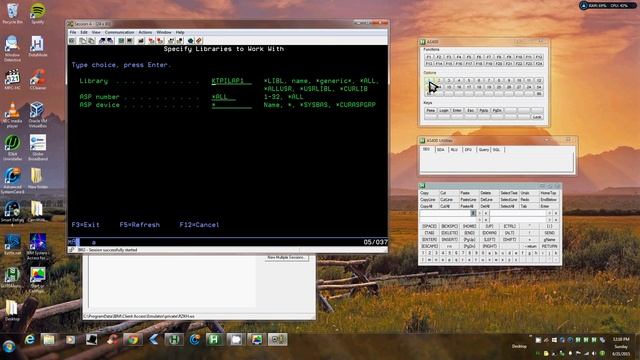Switch to the RLU tab
Viewport: 640px width, 360px height.
point(454,150)
